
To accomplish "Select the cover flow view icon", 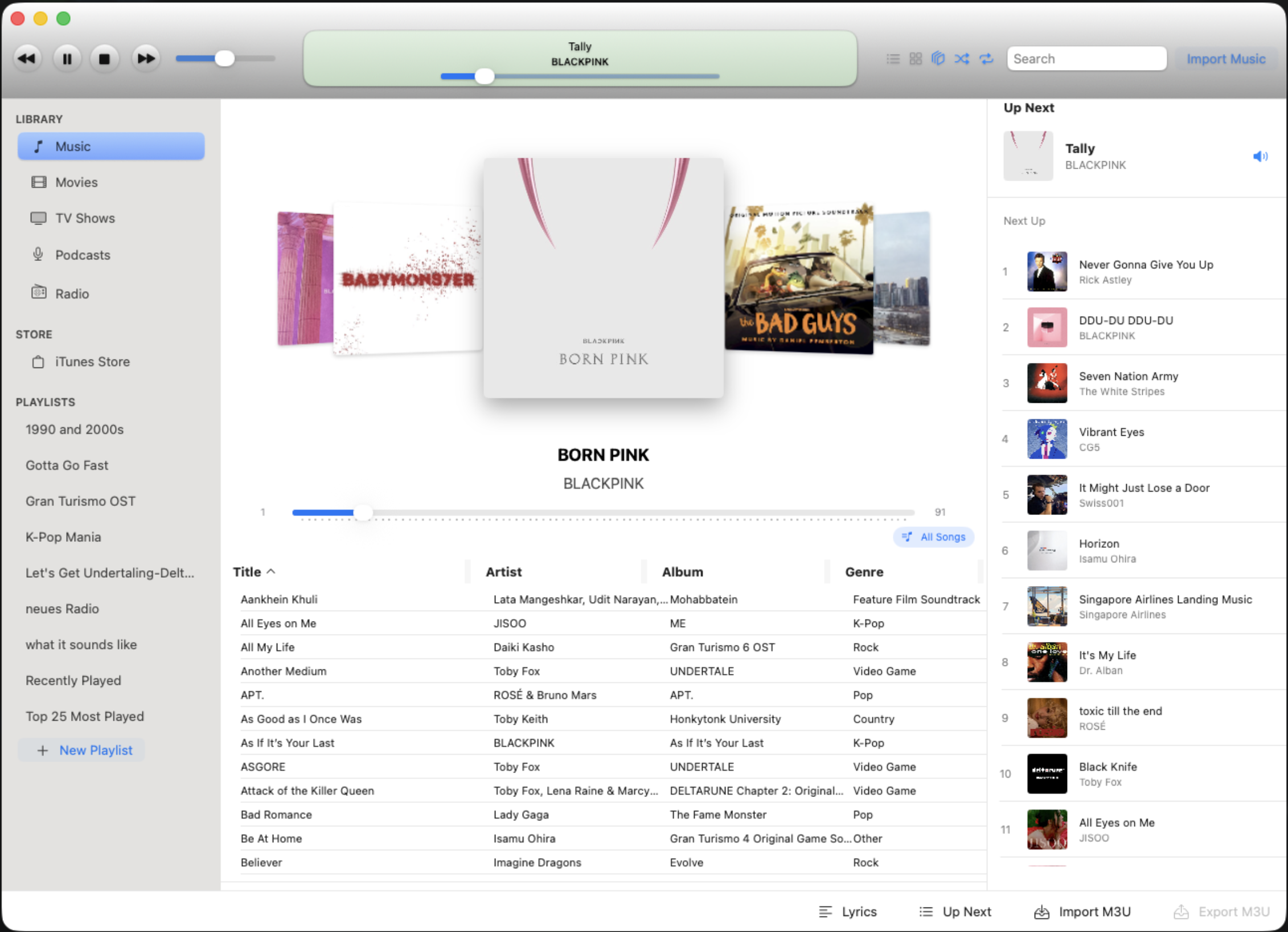I will click(x=938, y=58).
